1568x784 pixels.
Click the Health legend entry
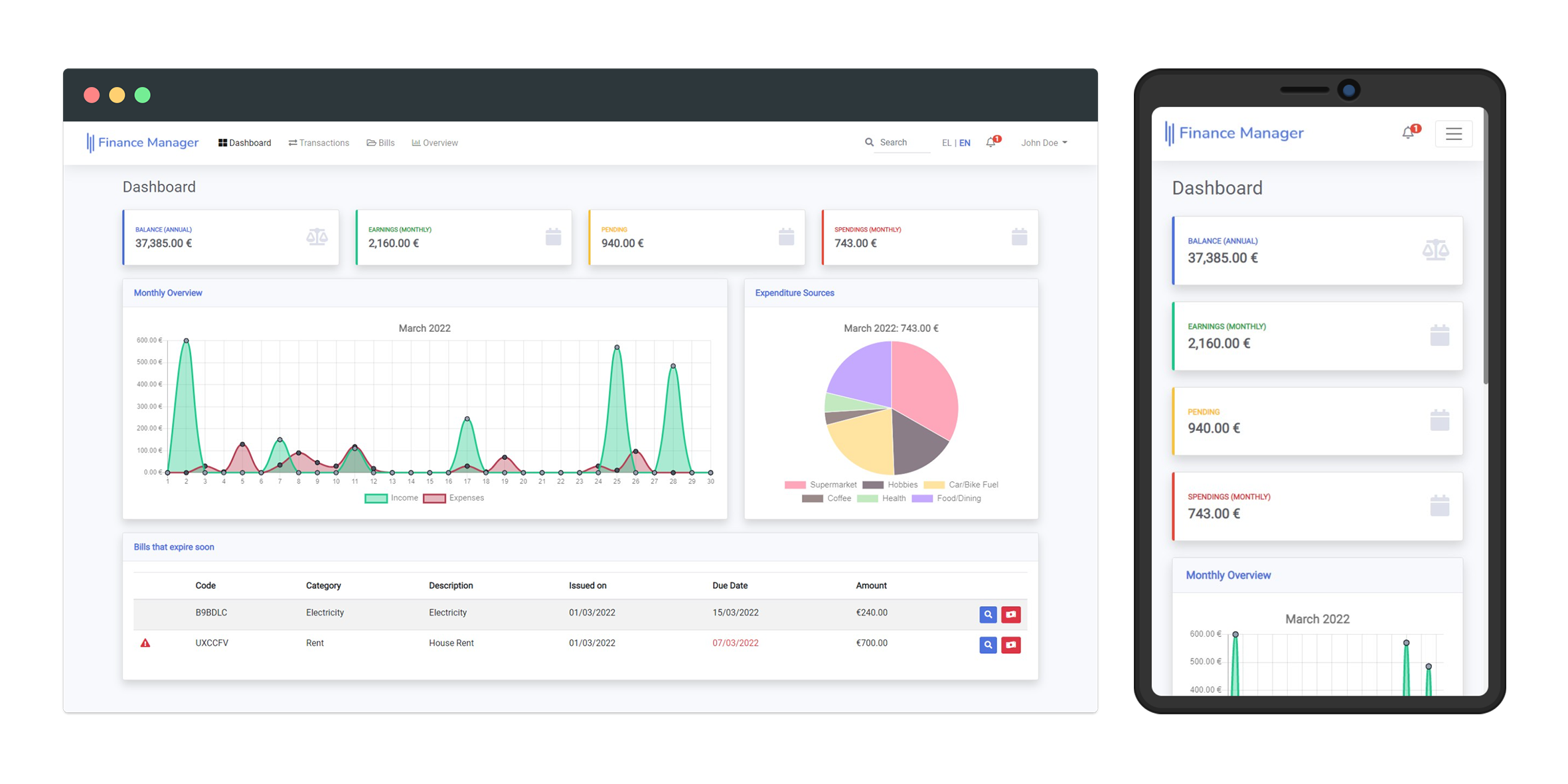(x=881, y=499)
